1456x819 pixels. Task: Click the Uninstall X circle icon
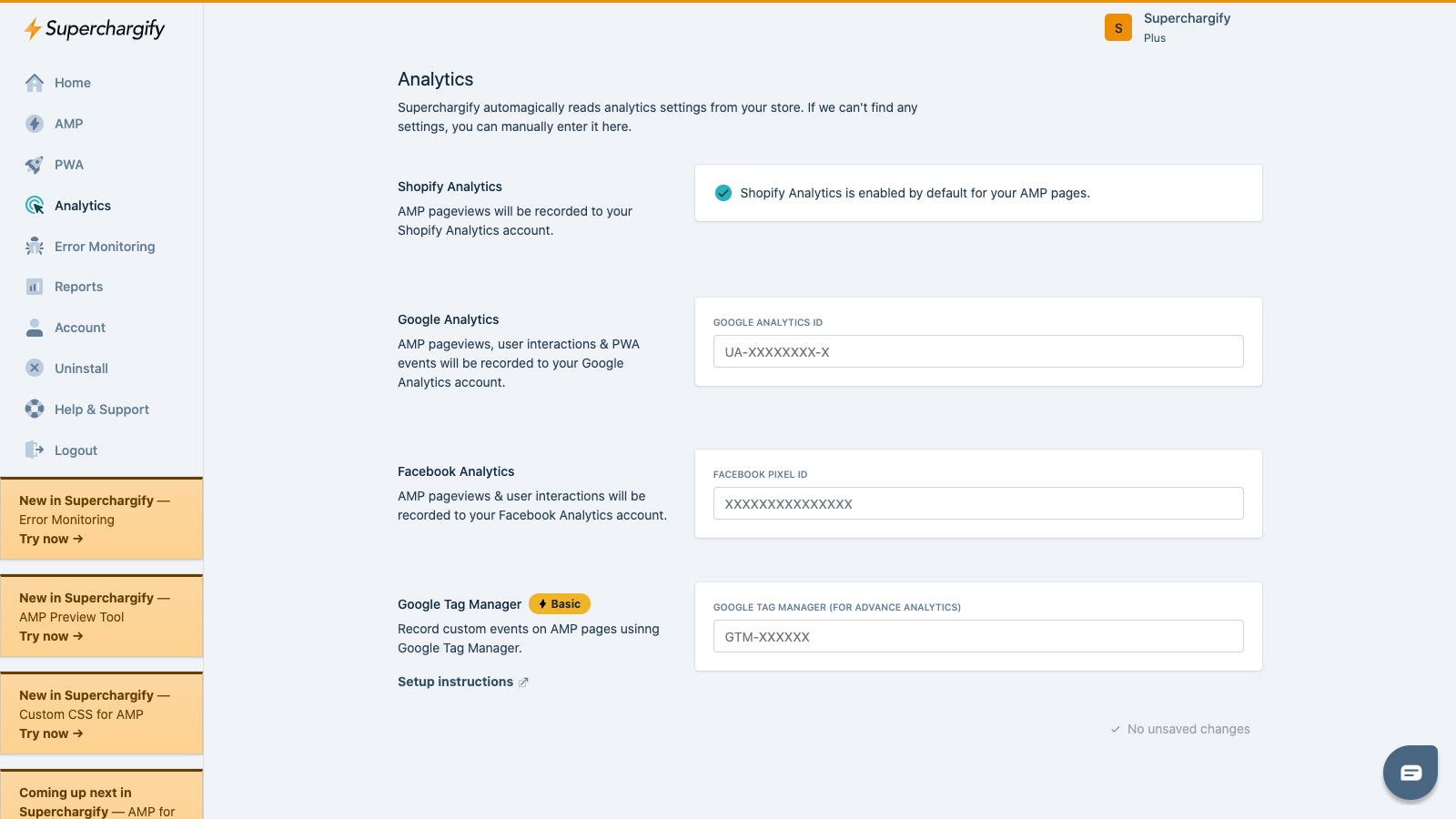35,369
